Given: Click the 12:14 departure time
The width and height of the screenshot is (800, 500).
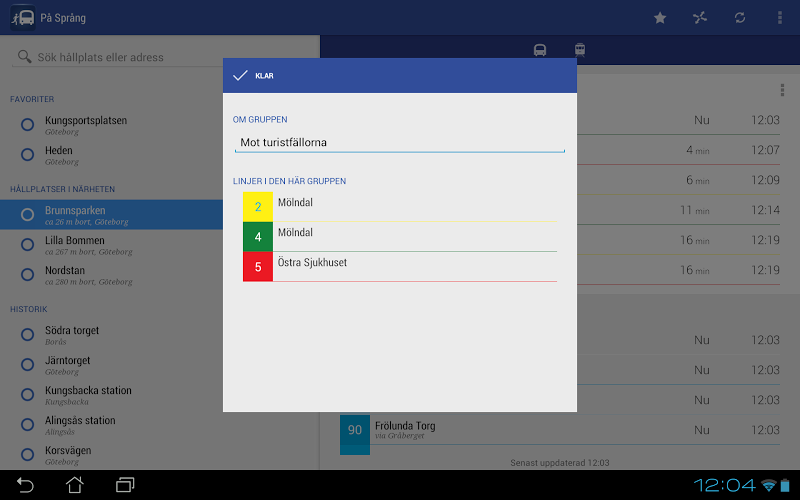Looking at the screenshot, I should pyautogui.click(x=765, y=210).
